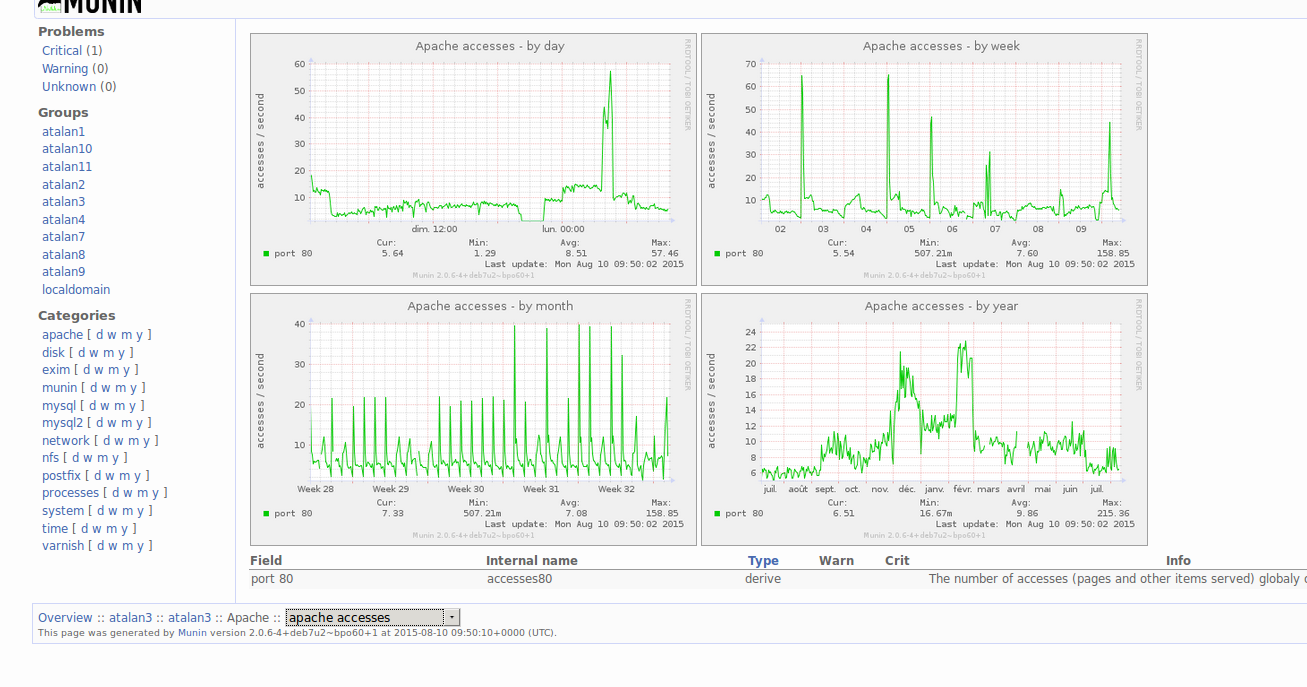Go to group atalan9
Screen dimensions: 1307x687
pos(63,272)
